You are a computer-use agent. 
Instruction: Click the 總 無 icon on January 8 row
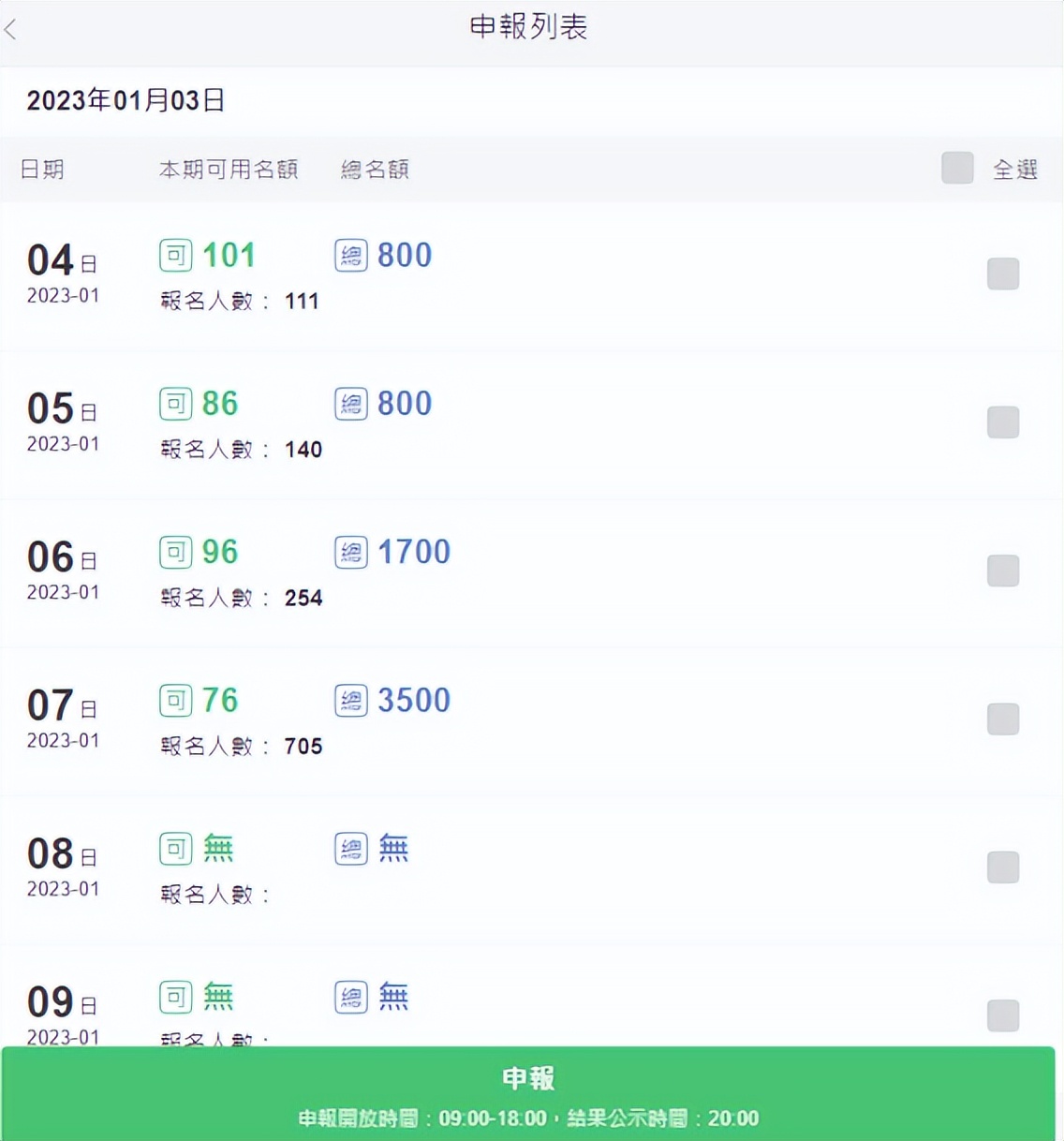tap(349, 848)
